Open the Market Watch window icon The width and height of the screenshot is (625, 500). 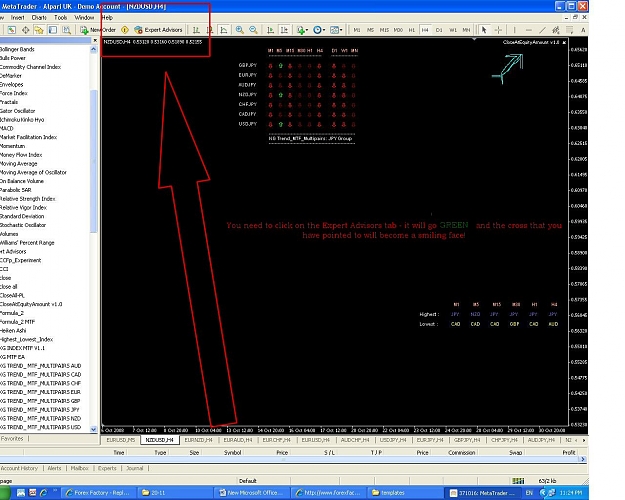pyautogui.click(x=12, y=30)
